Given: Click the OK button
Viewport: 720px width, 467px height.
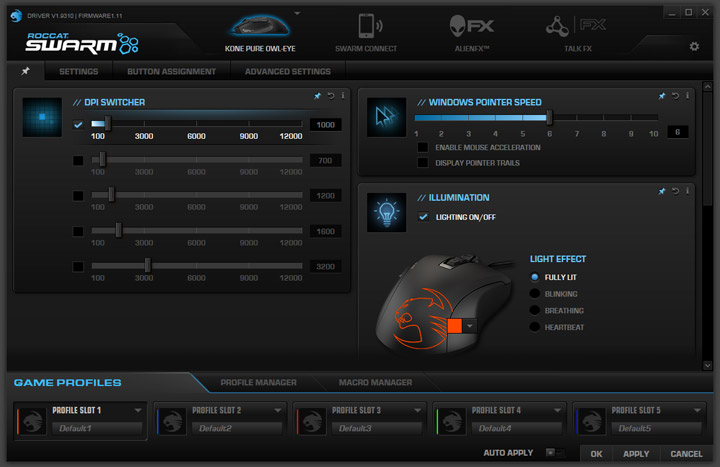Looking at the screenshot, I should (596, 454).
